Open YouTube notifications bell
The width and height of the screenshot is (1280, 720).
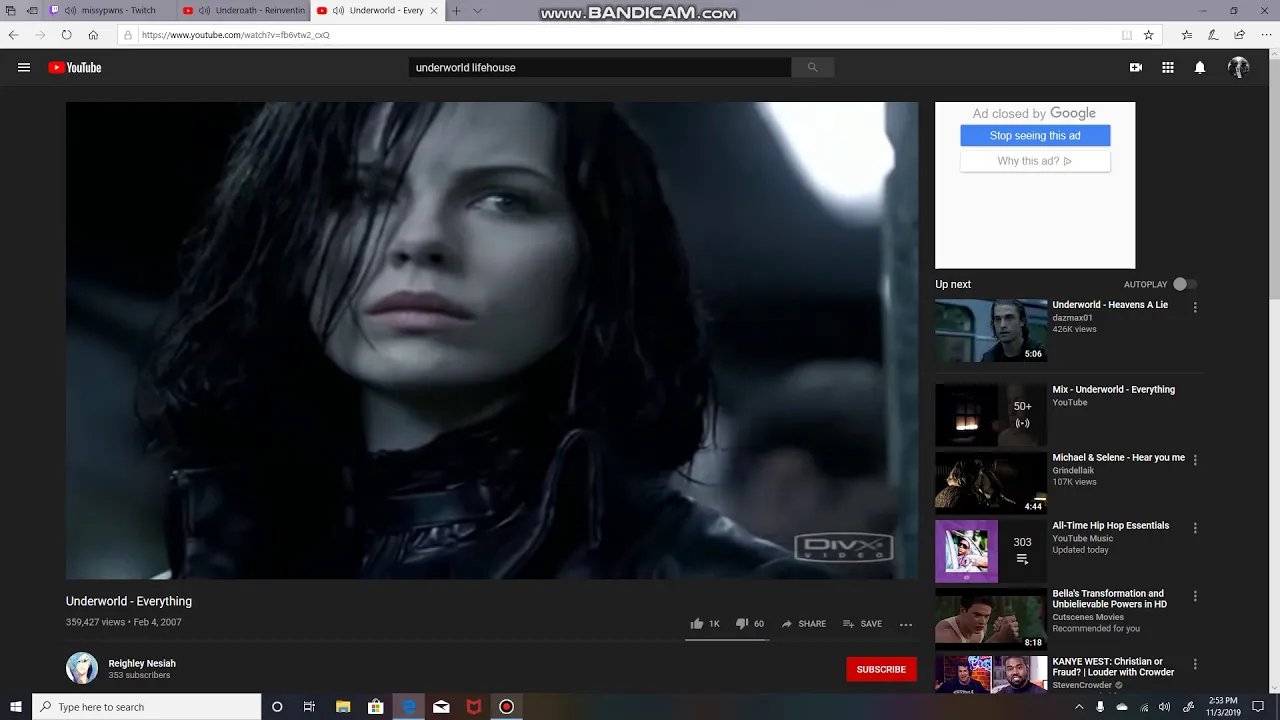pyautogui.click(x=1200, y=68)
